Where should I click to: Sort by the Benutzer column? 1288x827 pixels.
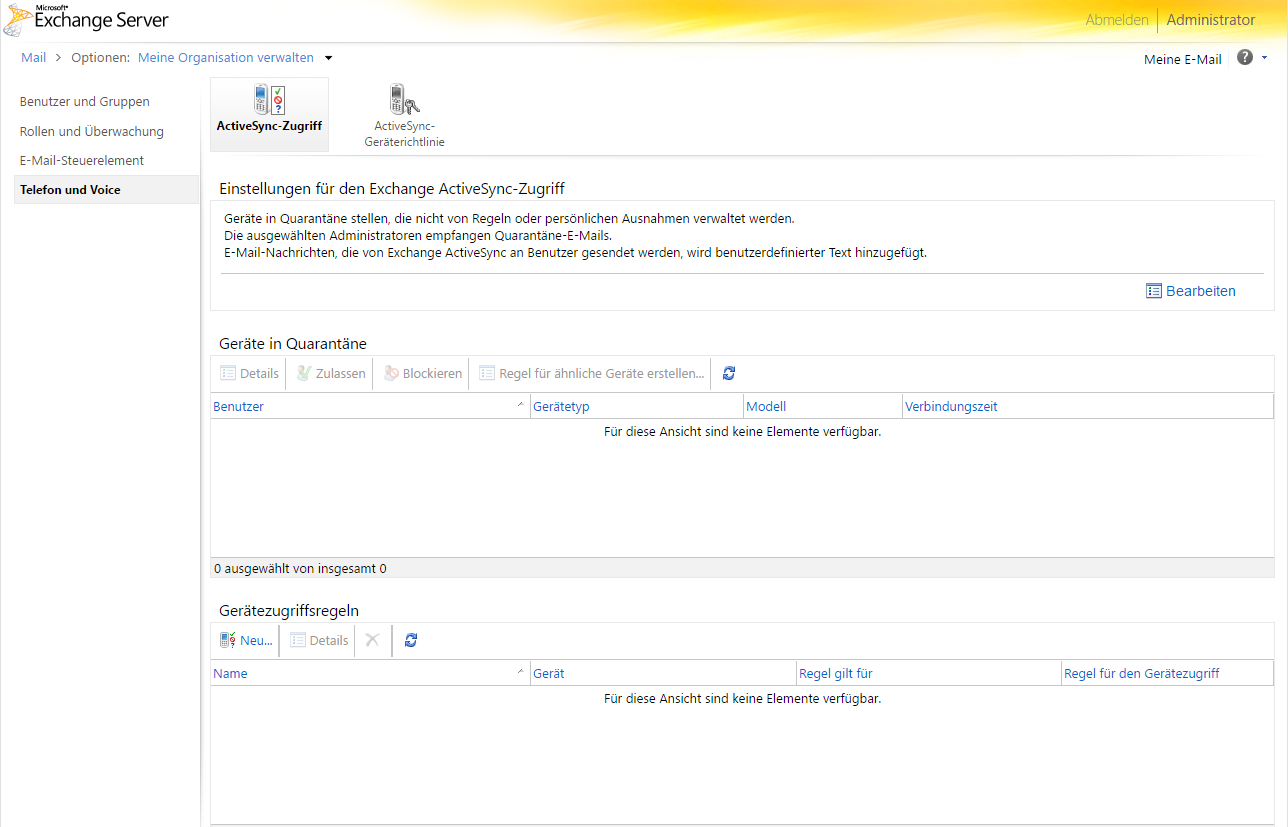(370, 406)
